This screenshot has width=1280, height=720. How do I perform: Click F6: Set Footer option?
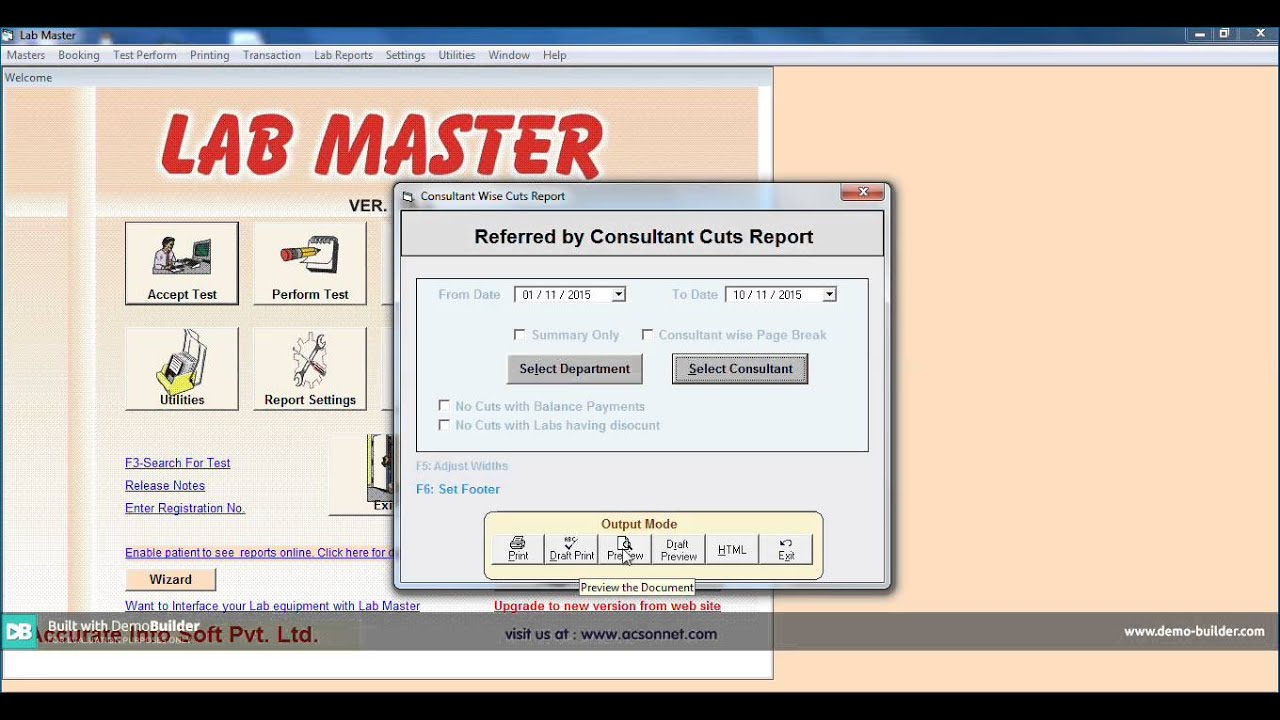coord(458,489)
